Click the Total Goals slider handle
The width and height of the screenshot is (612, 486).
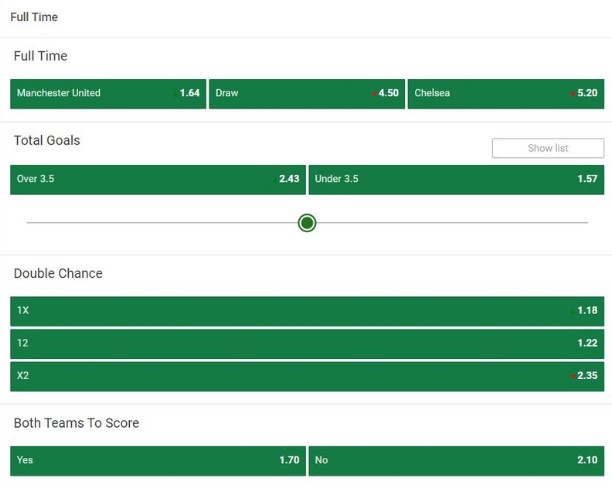pyautogui.click(x=307, y=223)
